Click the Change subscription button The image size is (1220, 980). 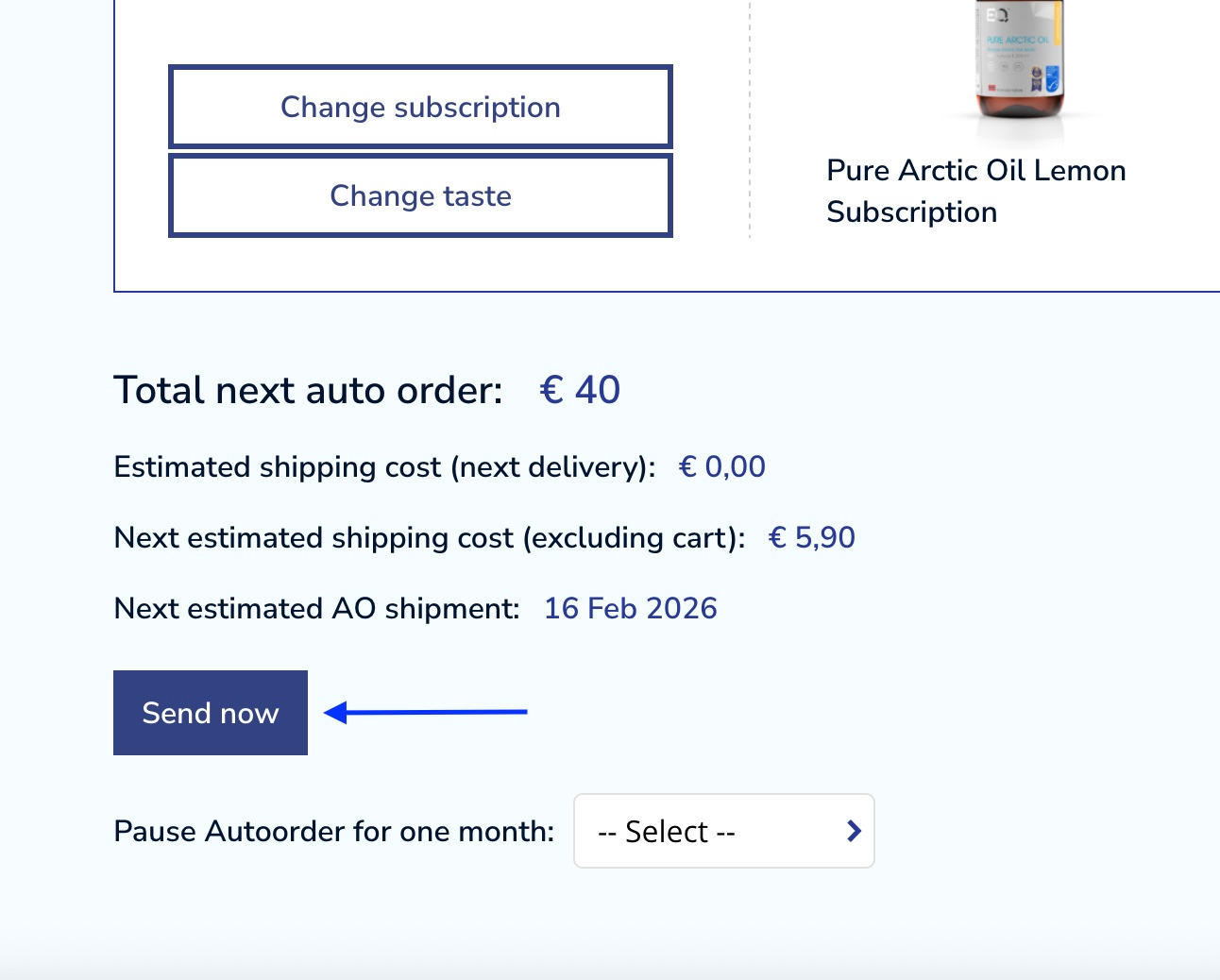click(420, 107)
